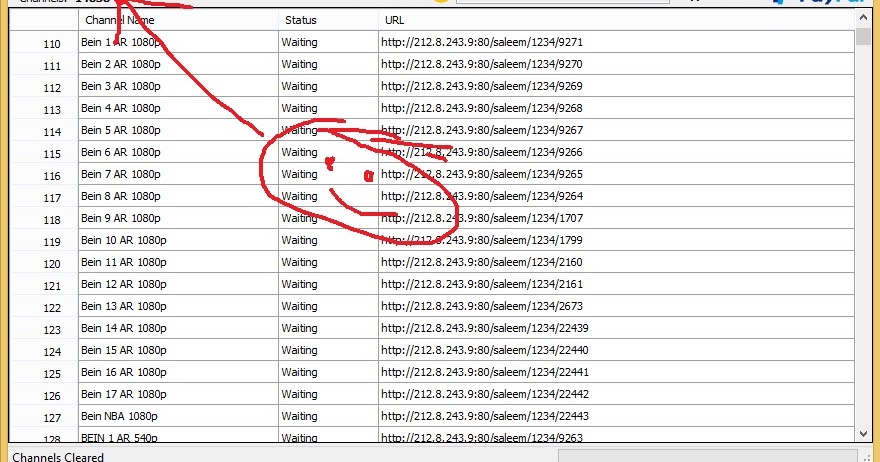Select the Bein 6 AR 1080p channel
This screenshot has height=462, width=880.
point(120,152)
